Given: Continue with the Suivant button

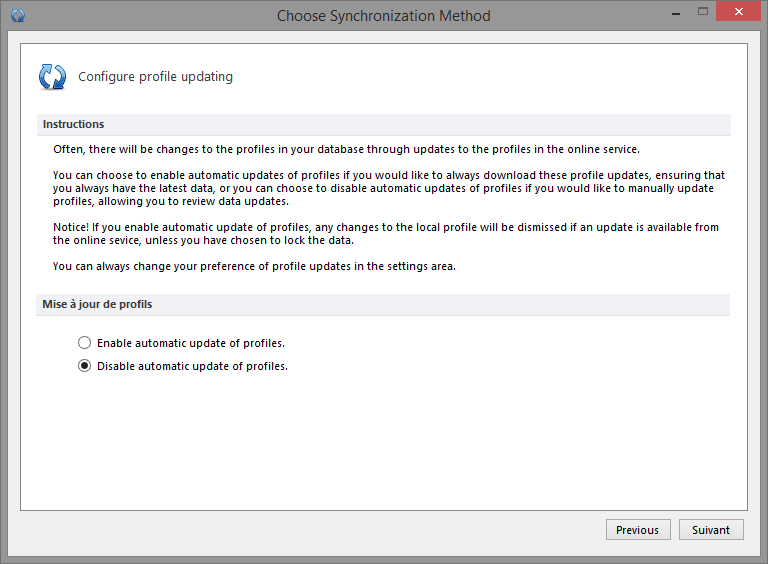Looking at the screenshot, I should (x=711, y=530).
